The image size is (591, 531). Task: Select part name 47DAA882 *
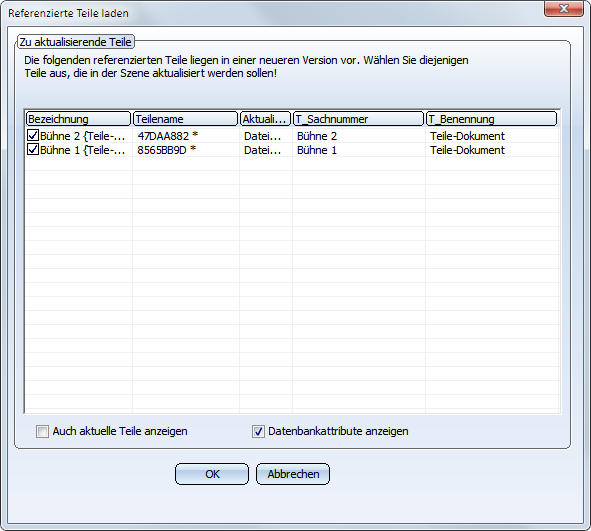pyautogui.click(x=168, y=136)
